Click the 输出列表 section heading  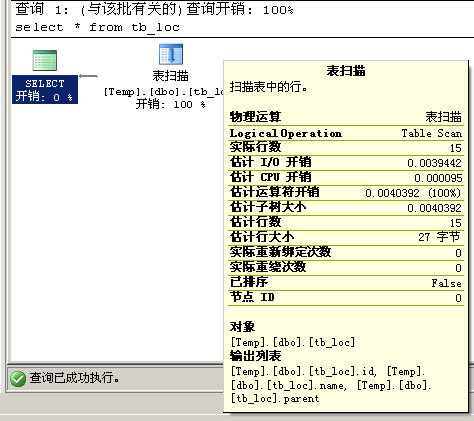click(255, 356)
